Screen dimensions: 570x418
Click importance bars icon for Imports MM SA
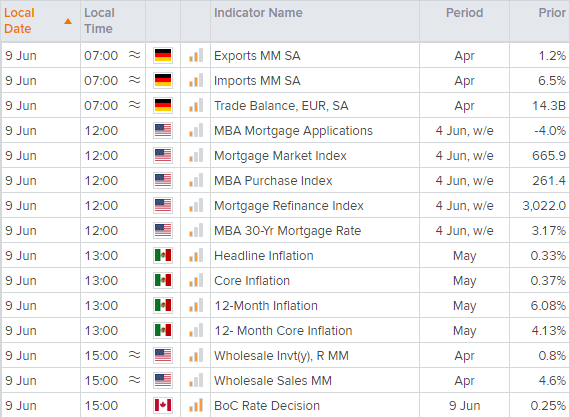[196, 81]
